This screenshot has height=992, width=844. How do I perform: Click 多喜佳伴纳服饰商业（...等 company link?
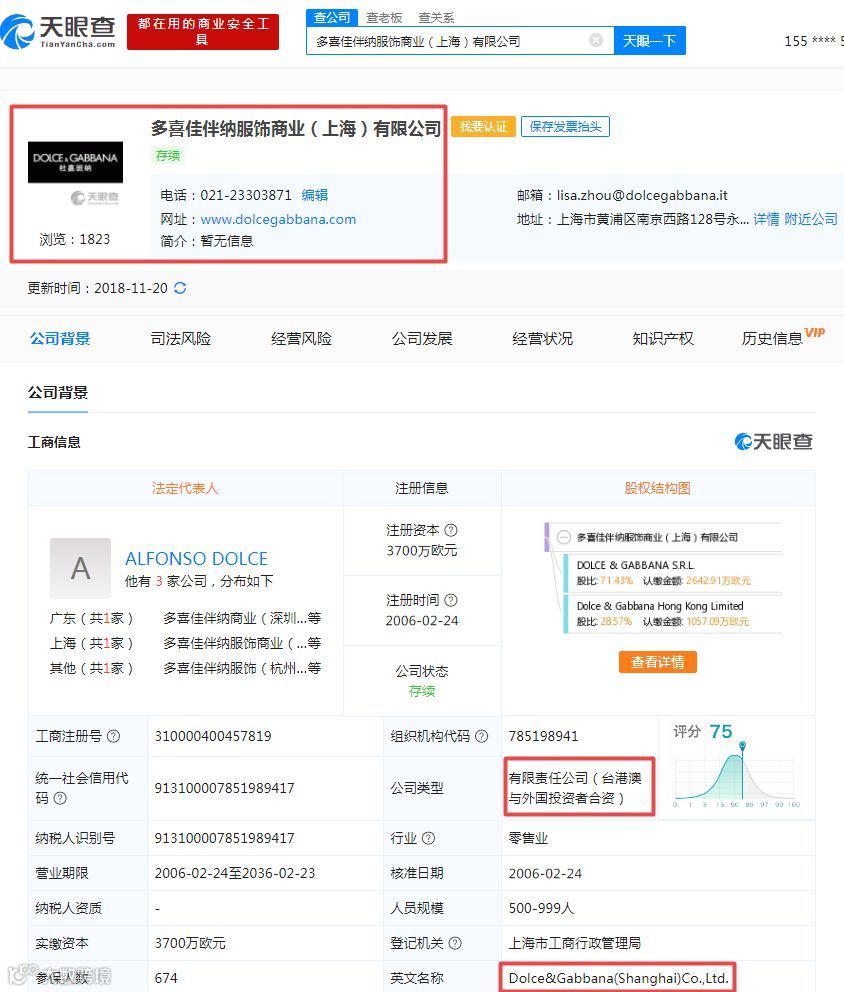pyautogui.click(x=242, y=643)
